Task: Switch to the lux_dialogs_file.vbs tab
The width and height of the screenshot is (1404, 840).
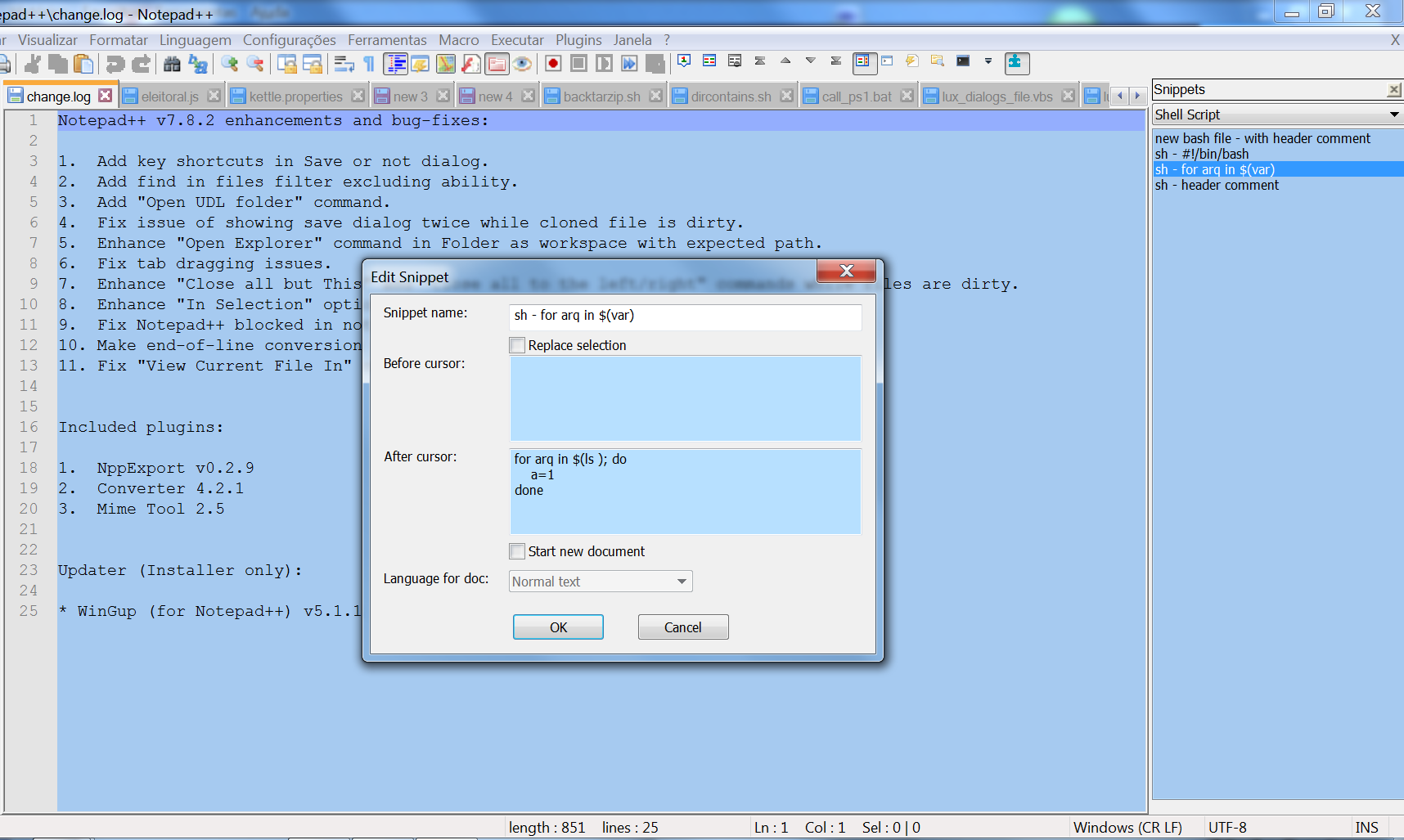Action: pos(997,97)
